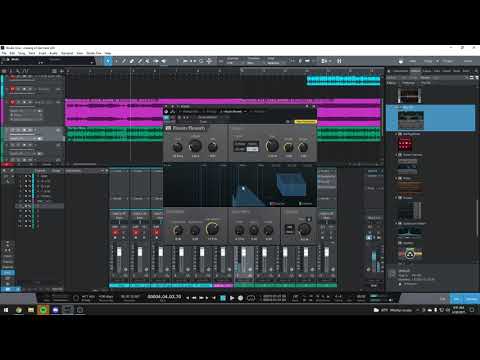Open the Windows notification center icon

472,310
